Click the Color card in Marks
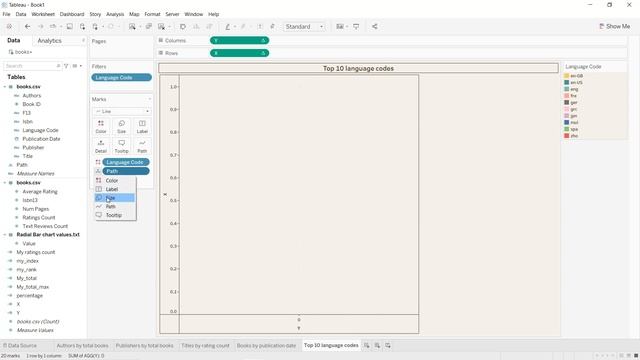Image resolution: width=640 pixels, height=360 pixels. click(101, 127)
